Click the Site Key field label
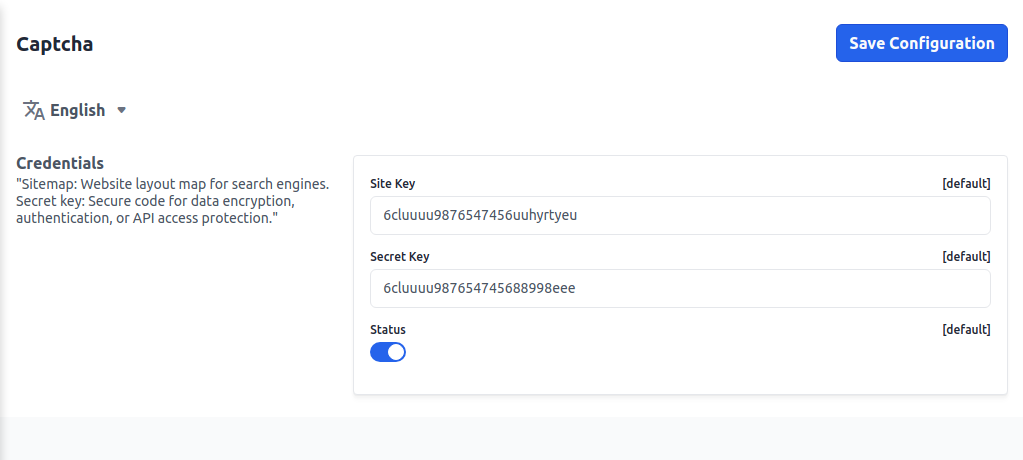The image size is (1023, 460). (x=392, y=184)
